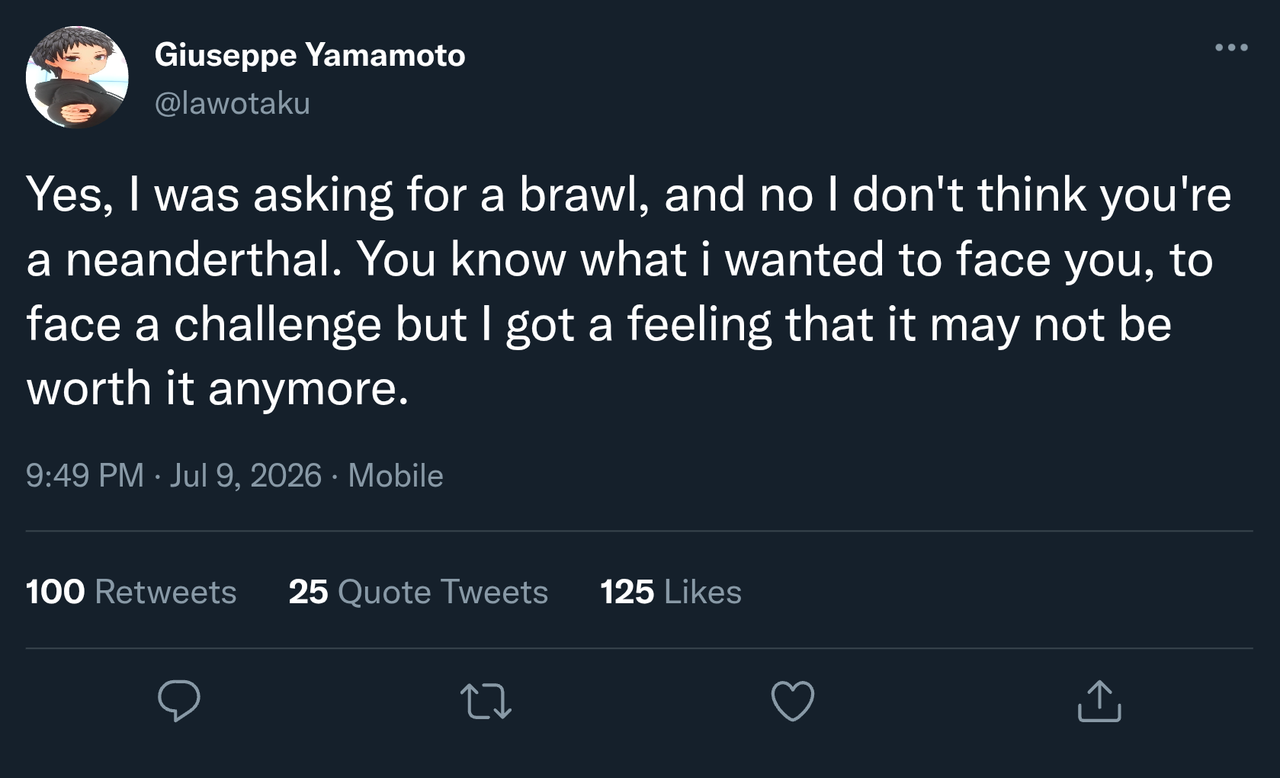Click the bold 100 retweet count number
Image resolution: width=1280 pixels, height=778 pixels.
pos(55,592)
